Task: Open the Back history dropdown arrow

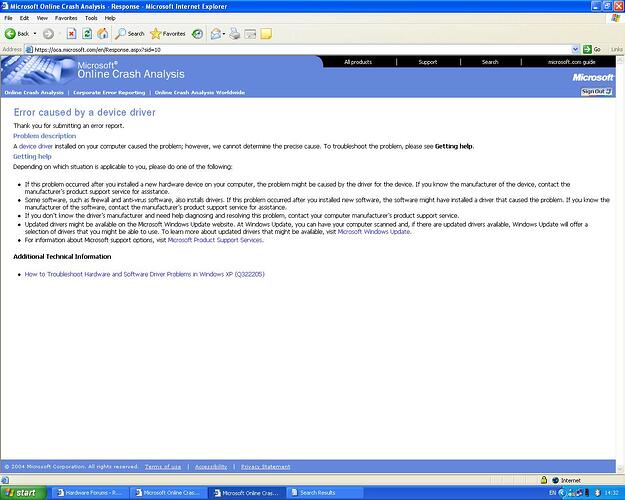Action: click(35, 34)
